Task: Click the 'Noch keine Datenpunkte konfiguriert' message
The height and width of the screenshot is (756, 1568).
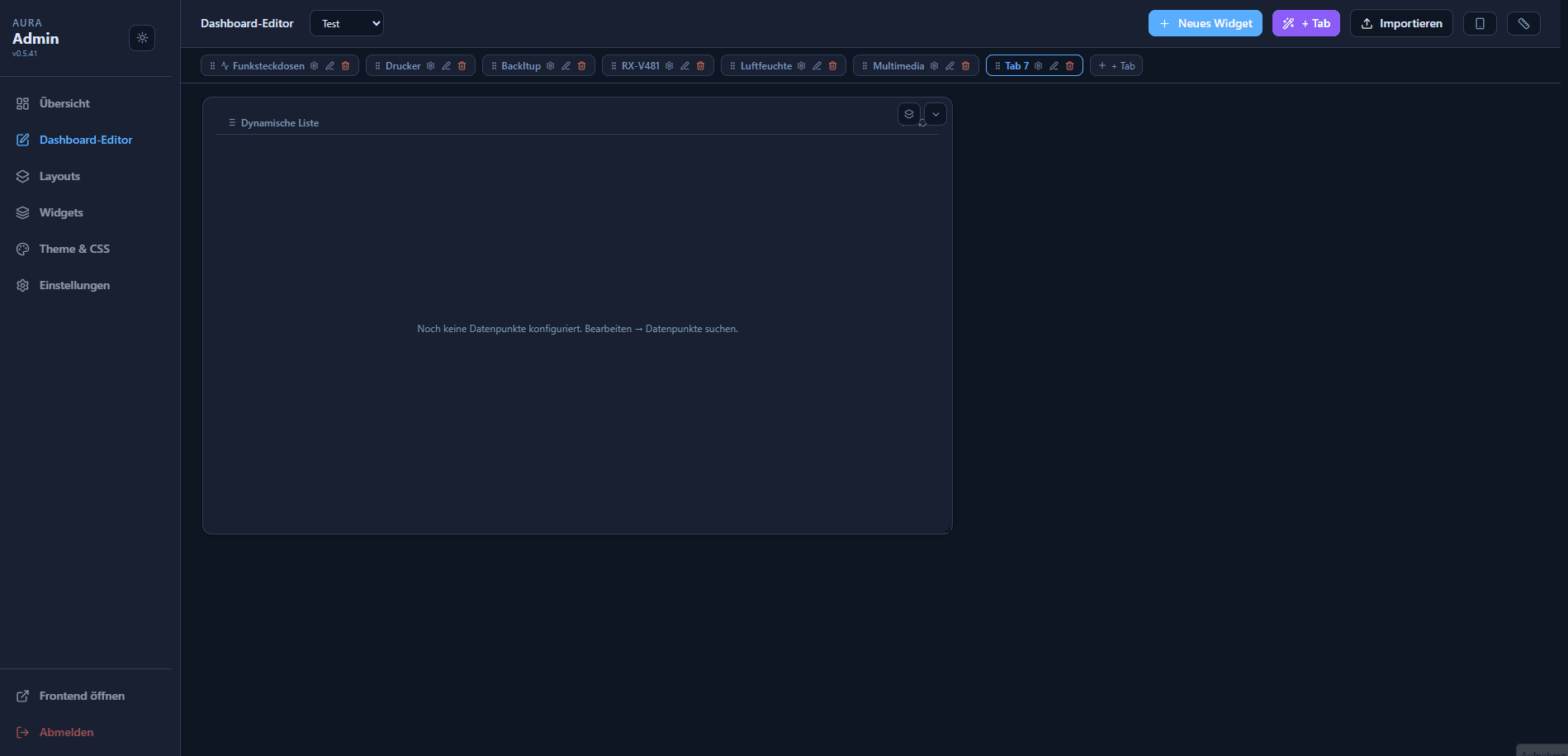Action: pos(577,329)
